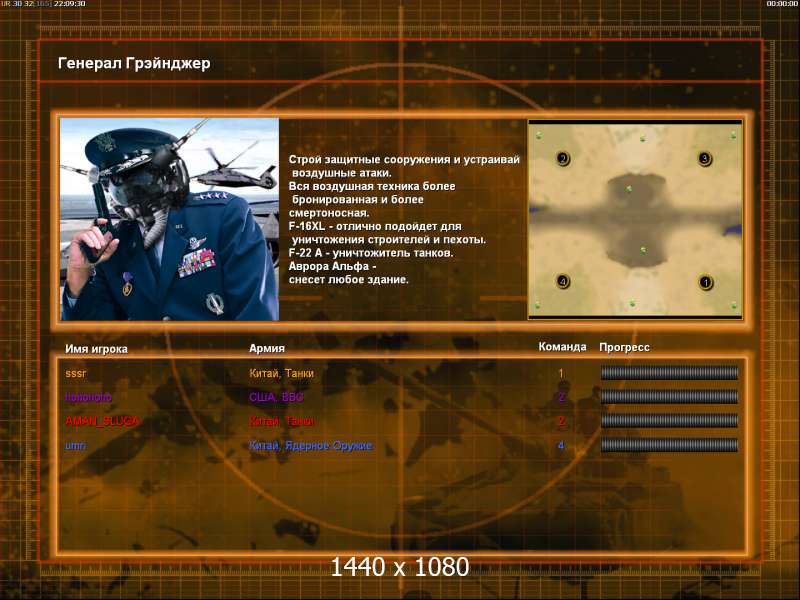Viewport: 800px width, 600px height.
Task: Click start position 4 on the minimap
Action: [563, 281]
